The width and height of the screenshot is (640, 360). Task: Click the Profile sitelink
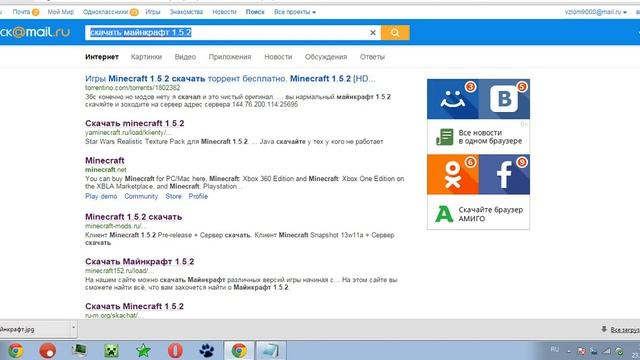(198, 196)
